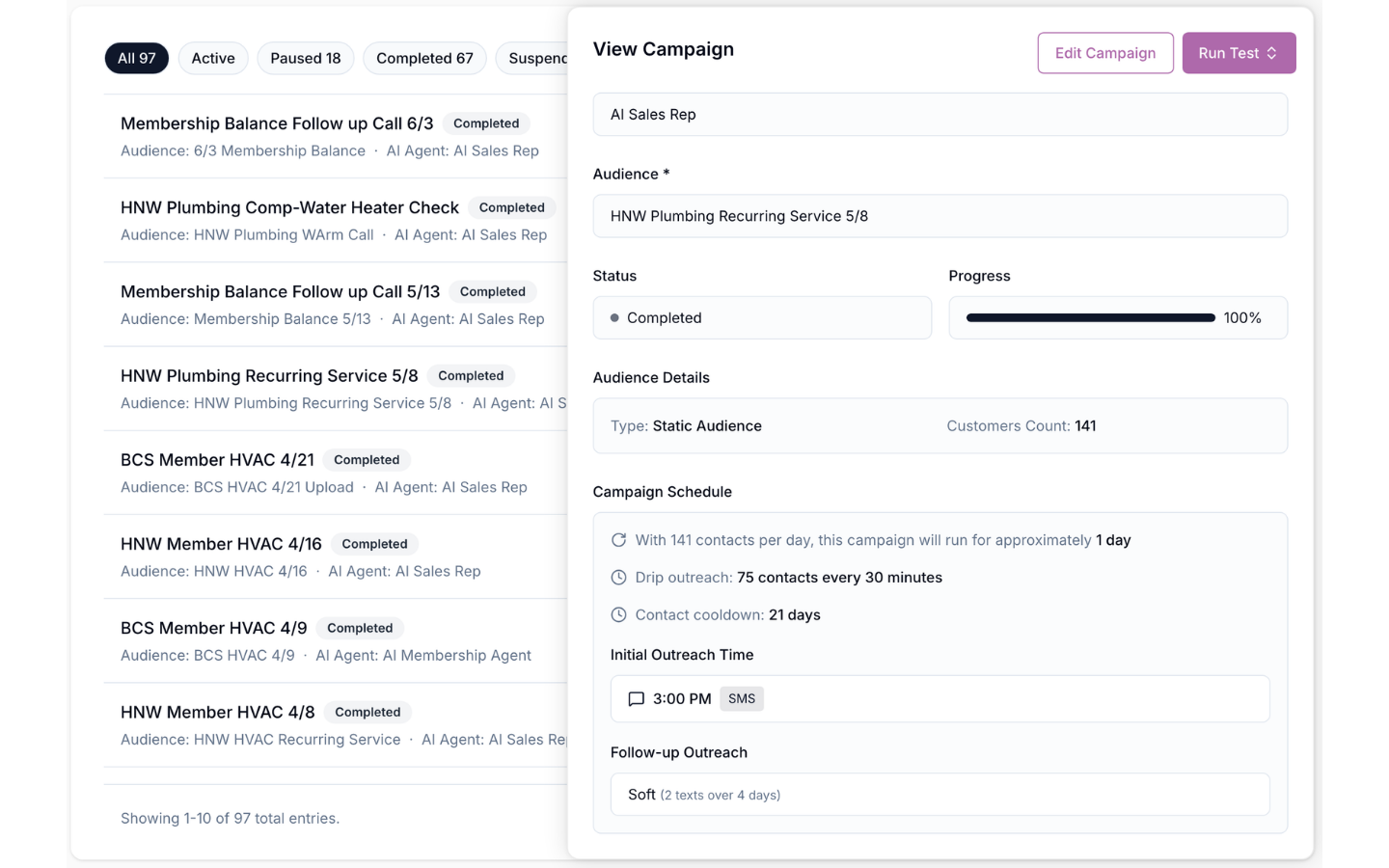
Task: Click the 100% progress bar
Action: [1090, 318]
